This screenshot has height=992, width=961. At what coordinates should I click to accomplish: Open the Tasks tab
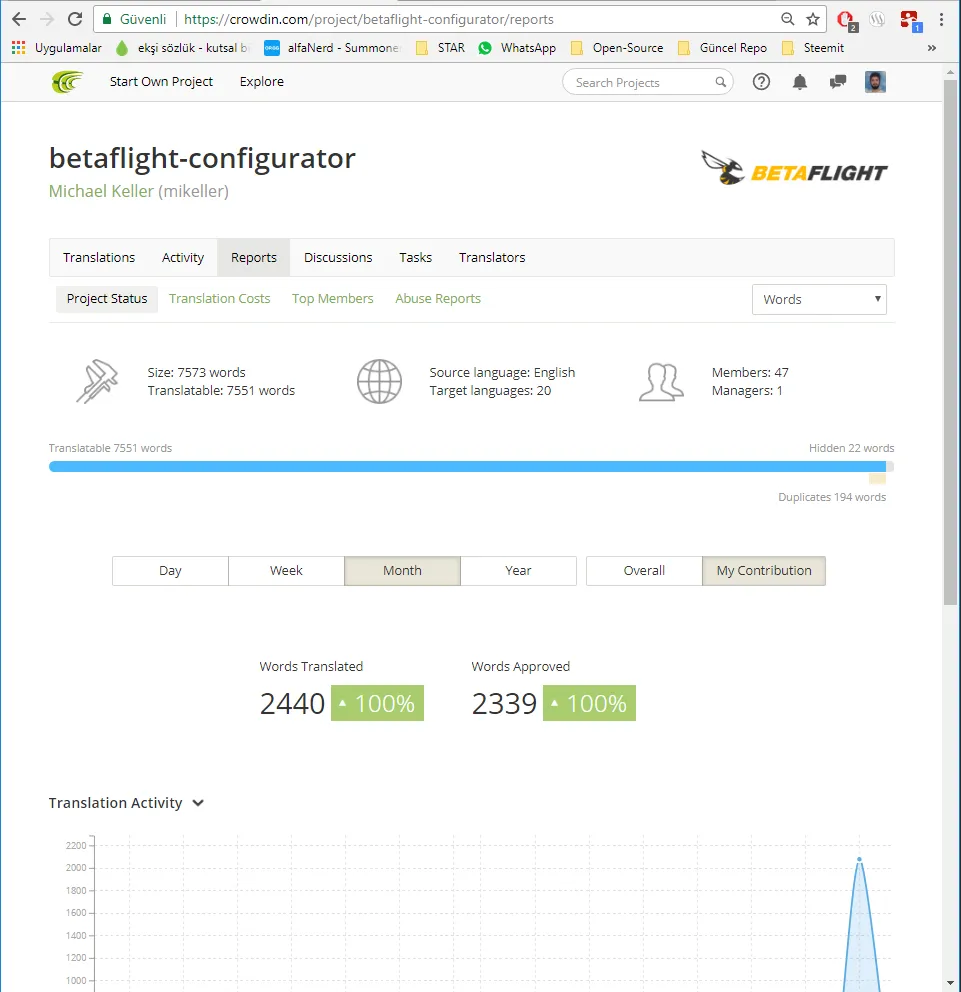tap(415, 257)
